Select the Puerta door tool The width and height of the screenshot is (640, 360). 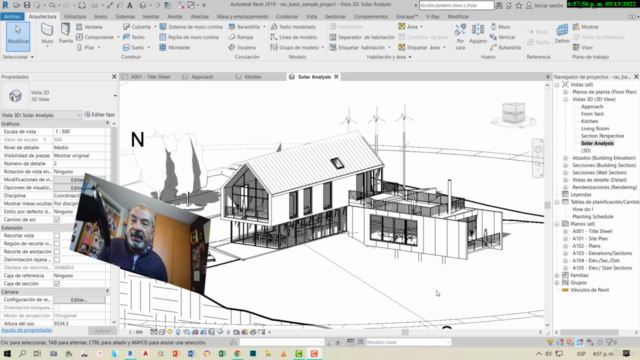[x=65, y=34]
